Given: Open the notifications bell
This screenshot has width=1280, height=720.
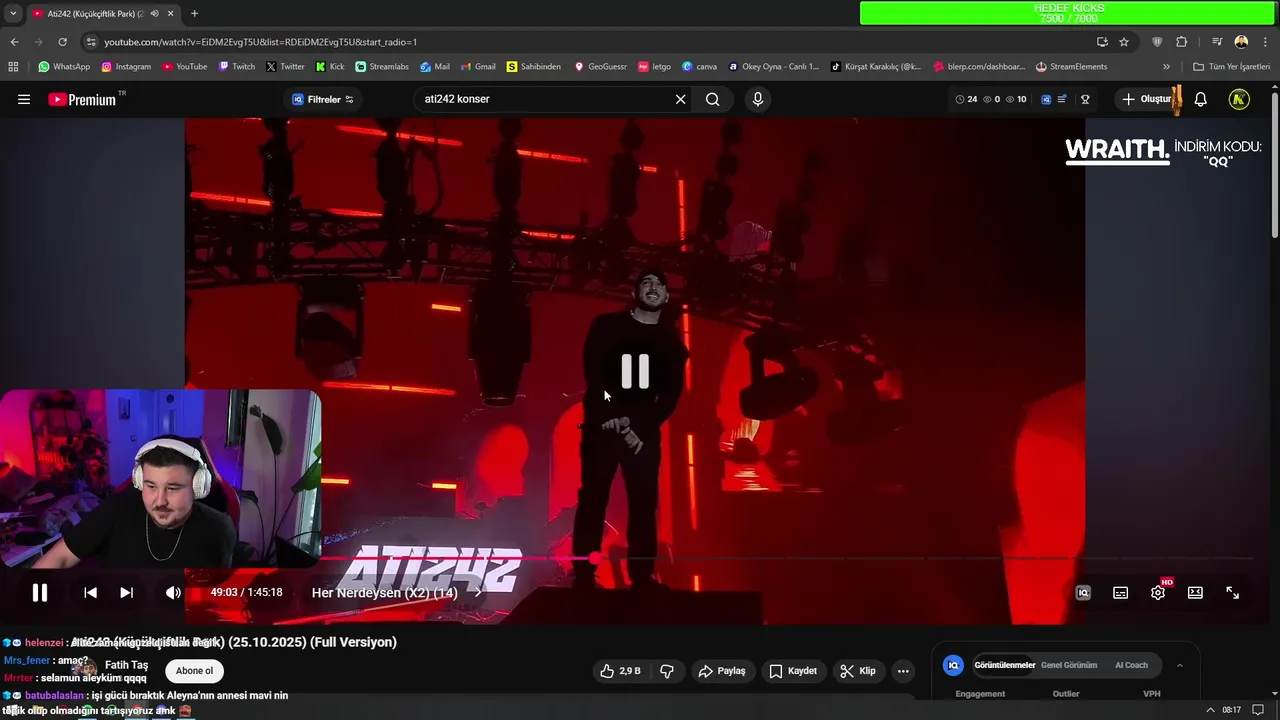Looking at the screenshot, I should coord(1200,99).
